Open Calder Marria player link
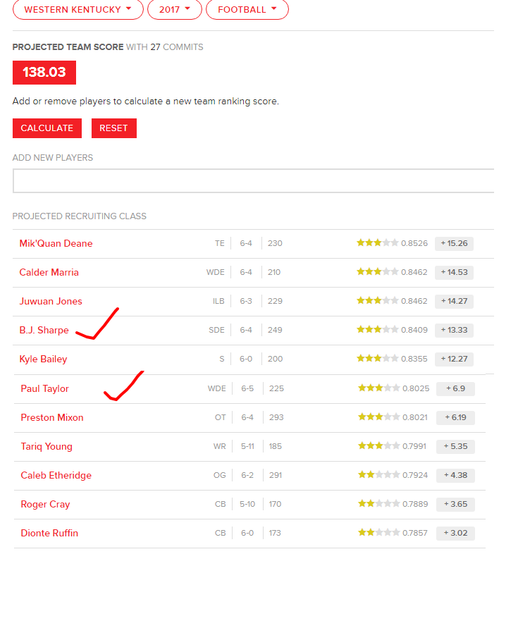 [49, 272]
